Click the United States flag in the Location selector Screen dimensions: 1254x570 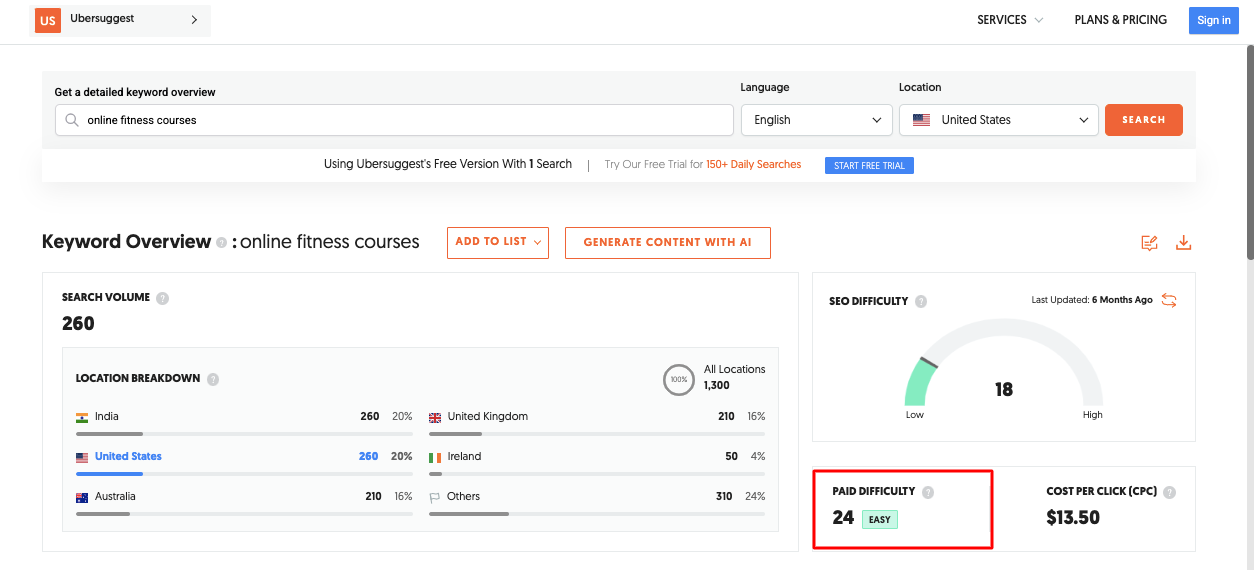click(922, 120)
